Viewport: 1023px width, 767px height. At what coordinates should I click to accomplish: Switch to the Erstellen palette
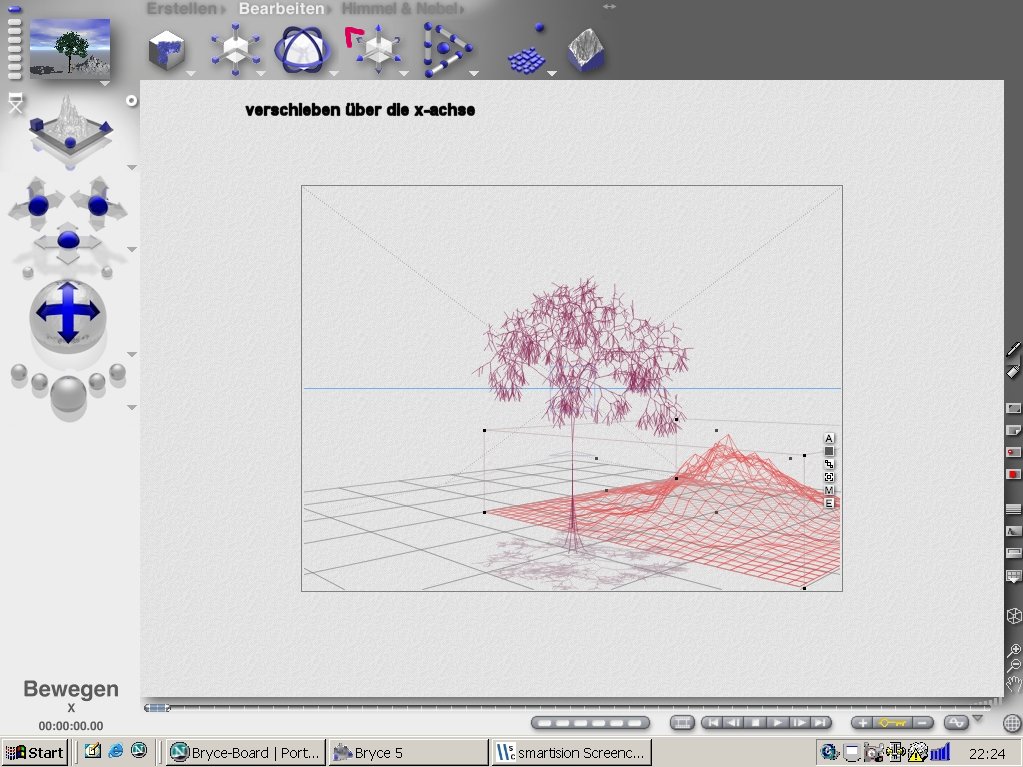pyautogui.click(x=181, y=8)
